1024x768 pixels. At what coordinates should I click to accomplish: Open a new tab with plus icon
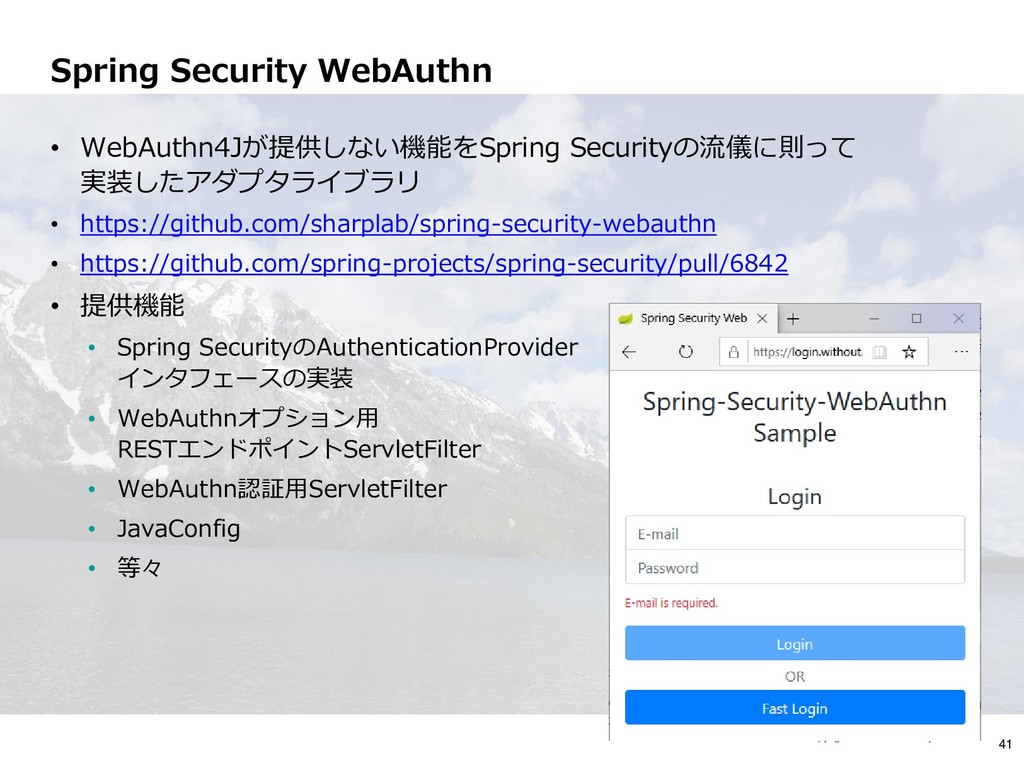point(793,319)
